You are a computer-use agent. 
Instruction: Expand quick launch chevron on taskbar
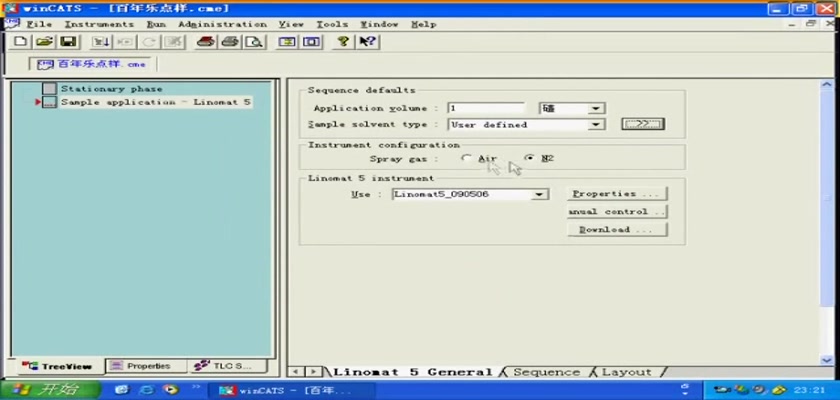click(x=196, y=386)
